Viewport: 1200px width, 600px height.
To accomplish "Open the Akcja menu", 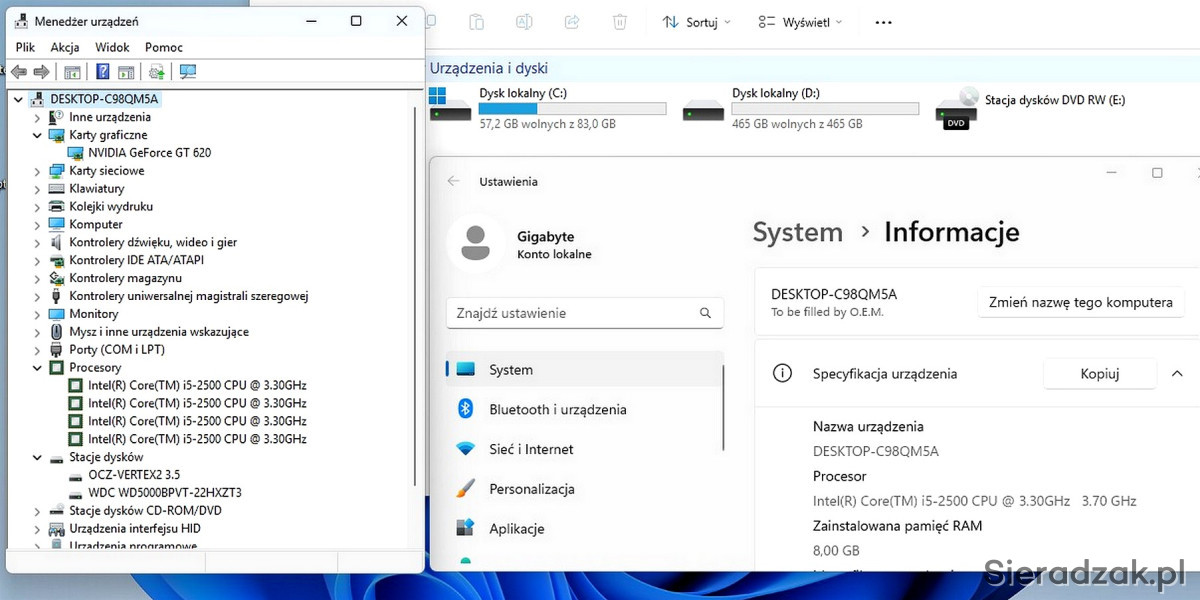I will pyautogui.click(x=65, y=47).
